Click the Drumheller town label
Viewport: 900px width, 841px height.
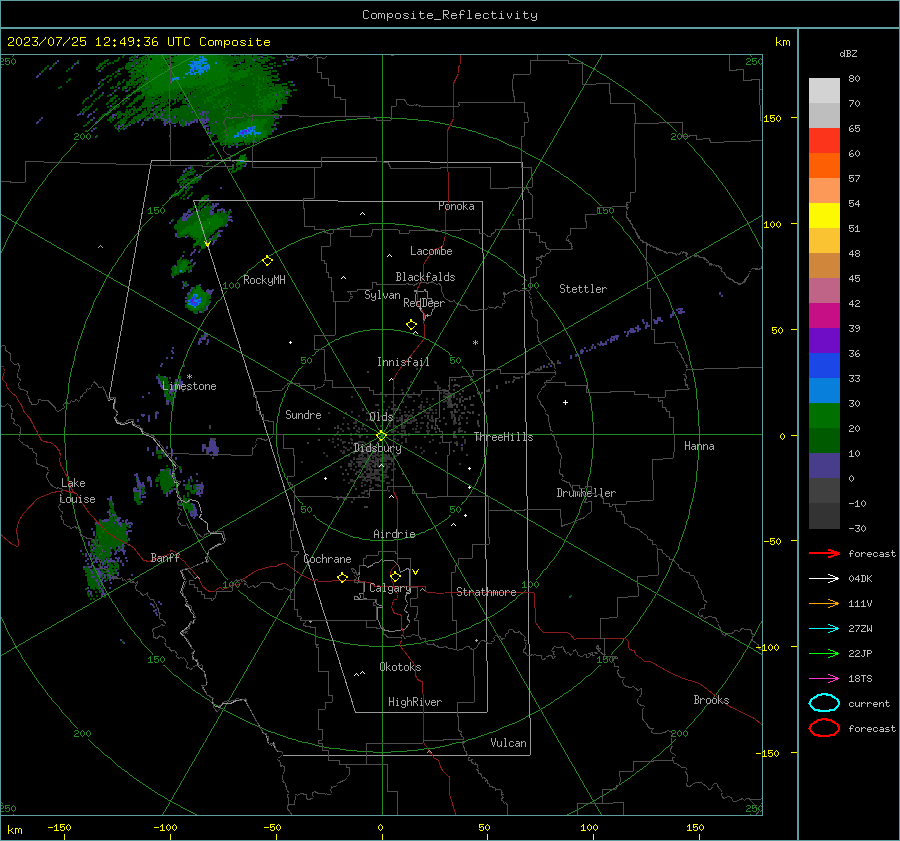586,493
